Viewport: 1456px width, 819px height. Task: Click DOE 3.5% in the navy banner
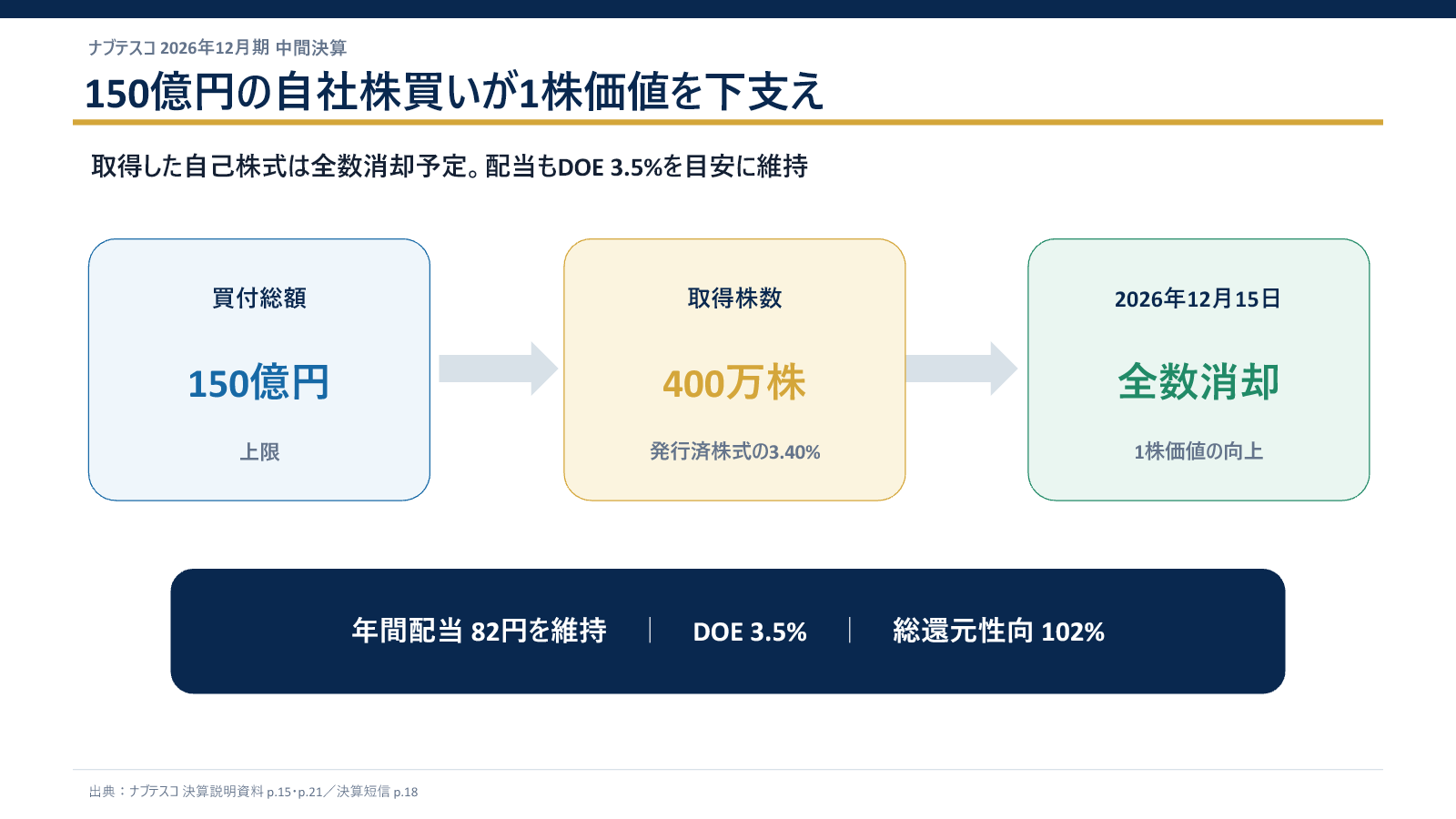coord(750,632)
